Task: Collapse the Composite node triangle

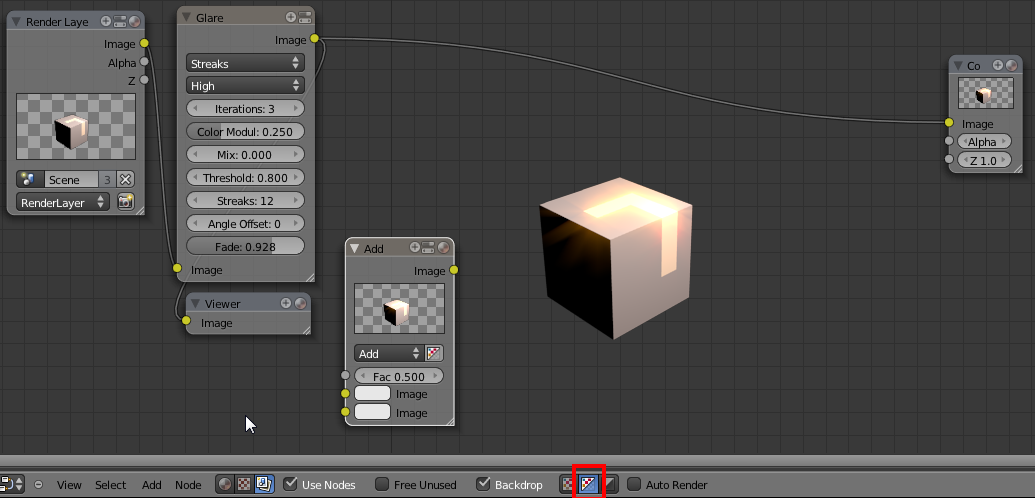Action: click(958, 65)
